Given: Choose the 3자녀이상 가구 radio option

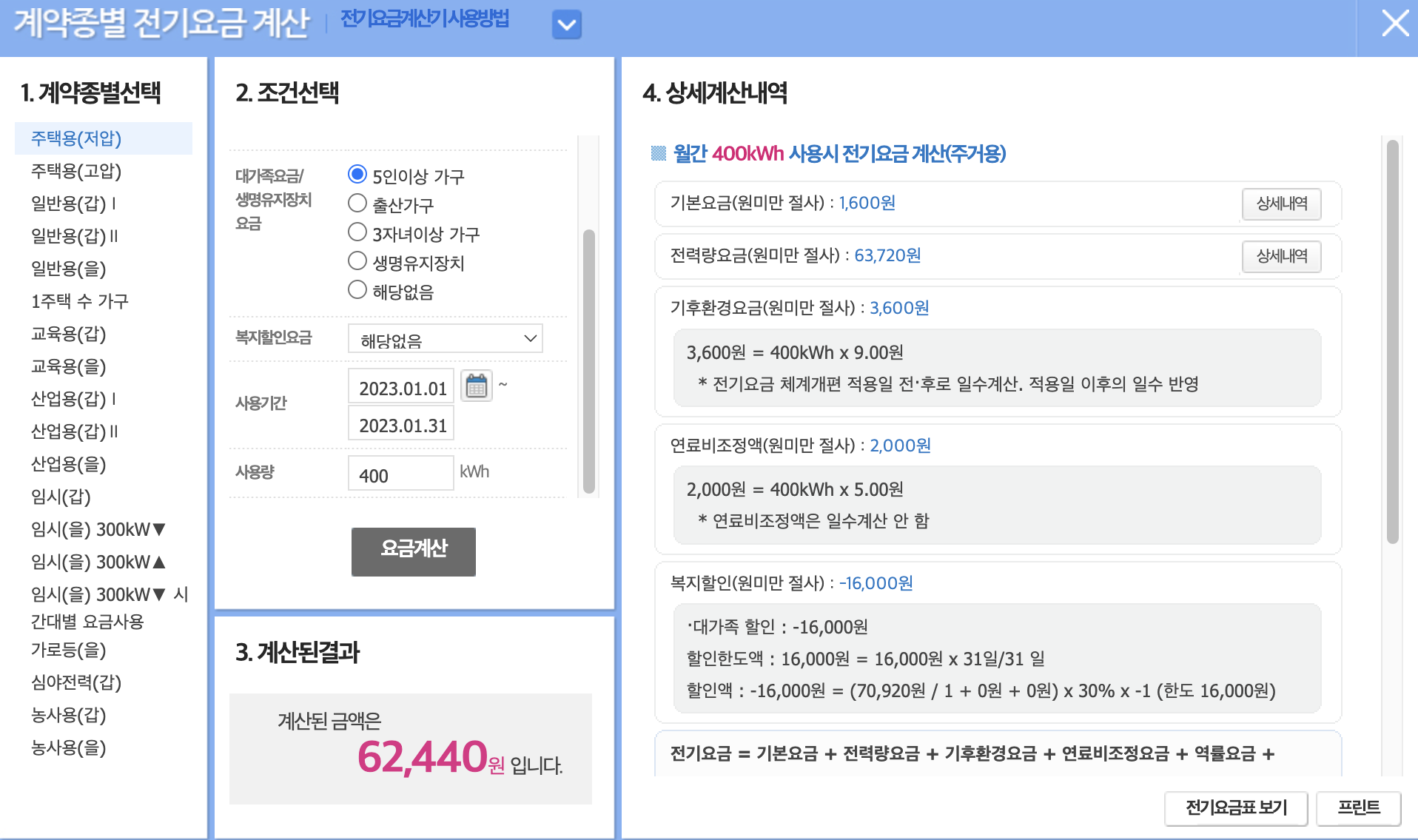Looking at the screenshot, I should point(357,232).
